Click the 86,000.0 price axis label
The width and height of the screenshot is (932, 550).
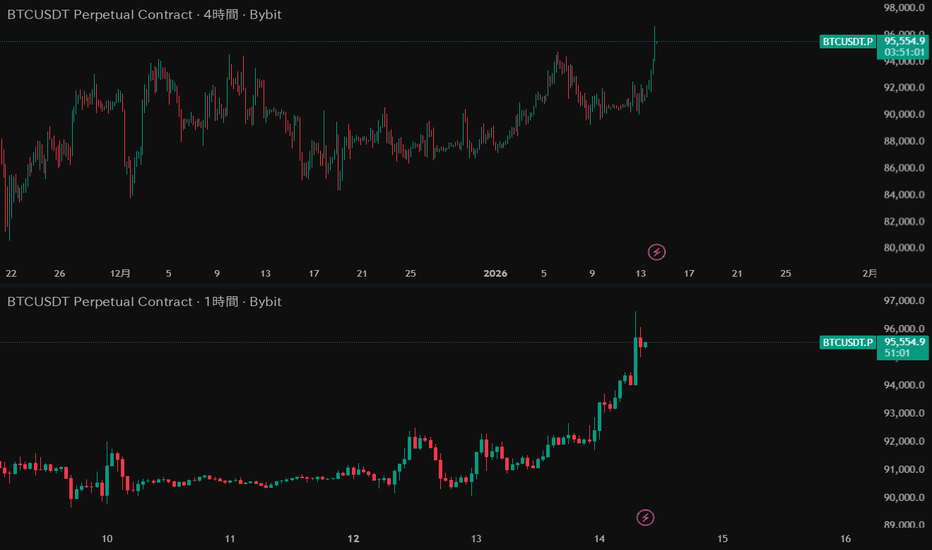click(904, 168)
